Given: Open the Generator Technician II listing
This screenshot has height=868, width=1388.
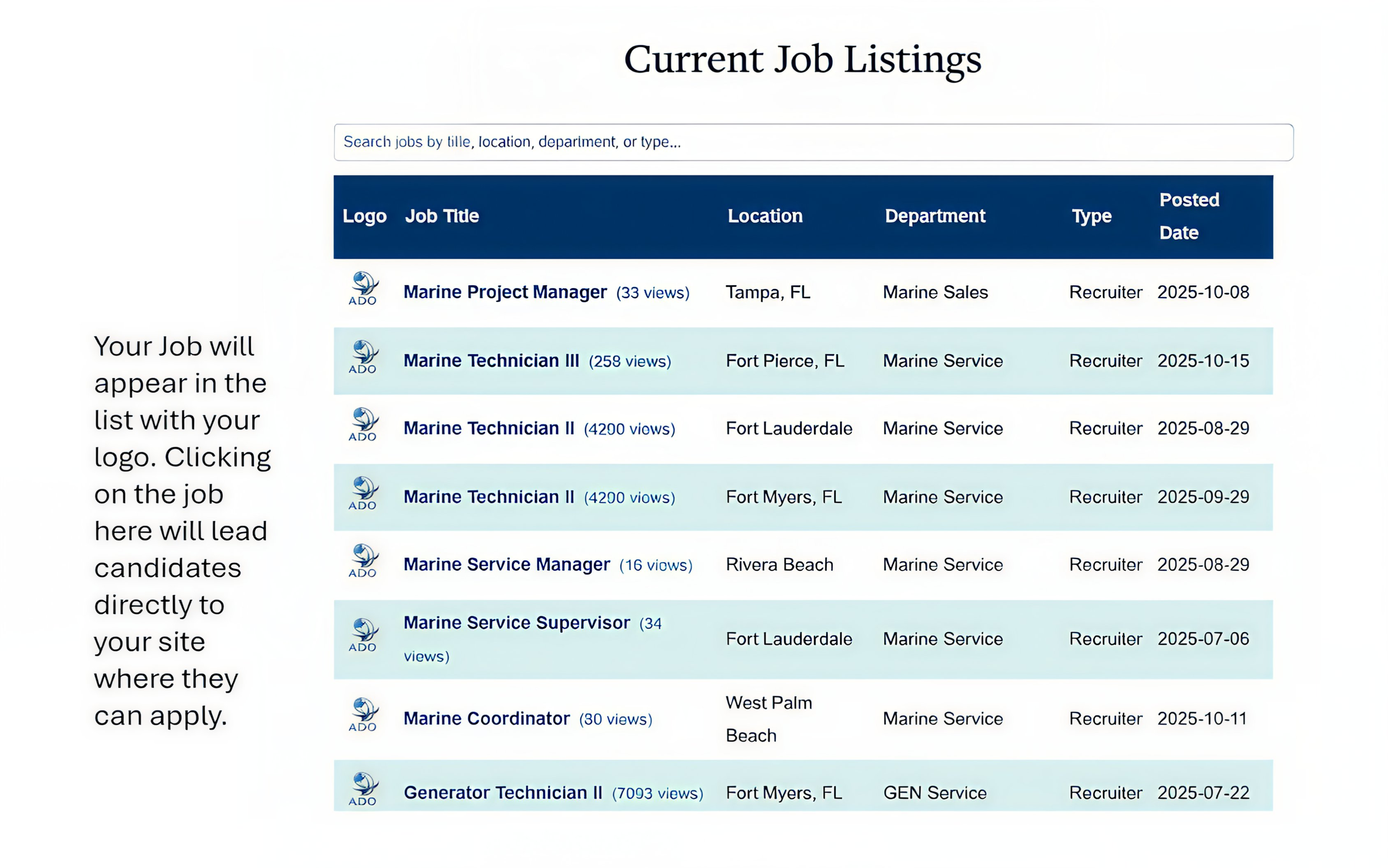Looking at the screenshot, I should click(x=502, y=793).
